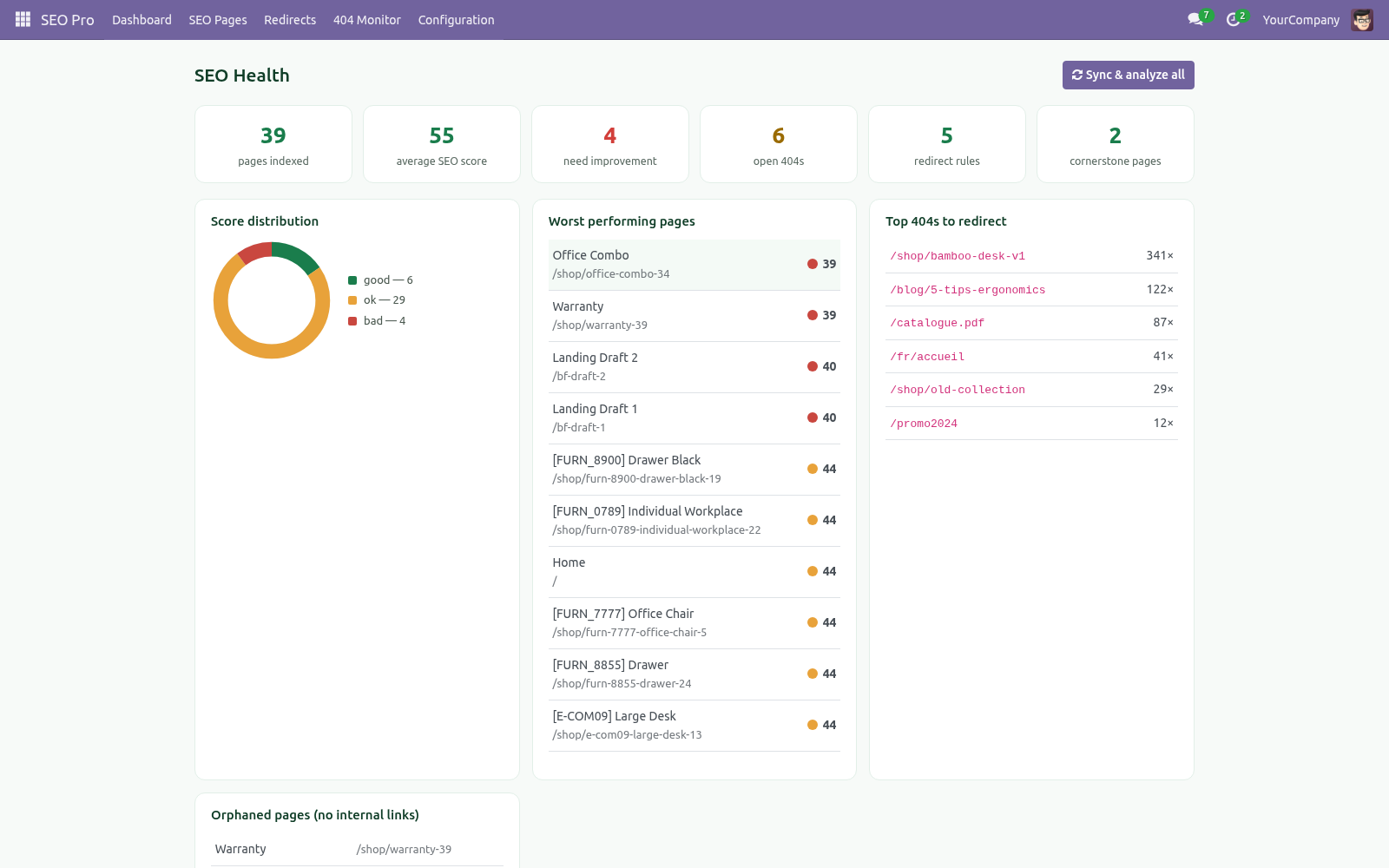Click the score distribution donut chart
The image size is (1389, 868).
click(x=272, y=300)
